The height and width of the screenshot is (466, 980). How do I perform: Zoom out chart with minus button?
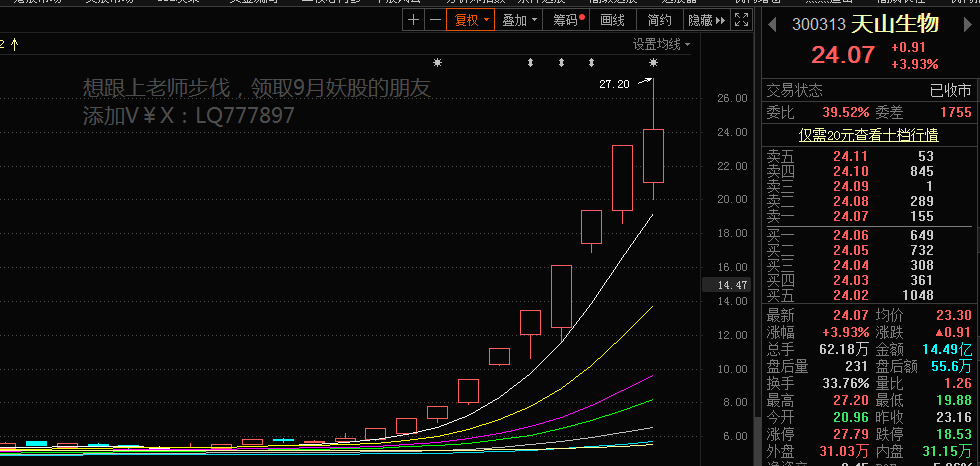pyautogui.click(x=436, y=20)
